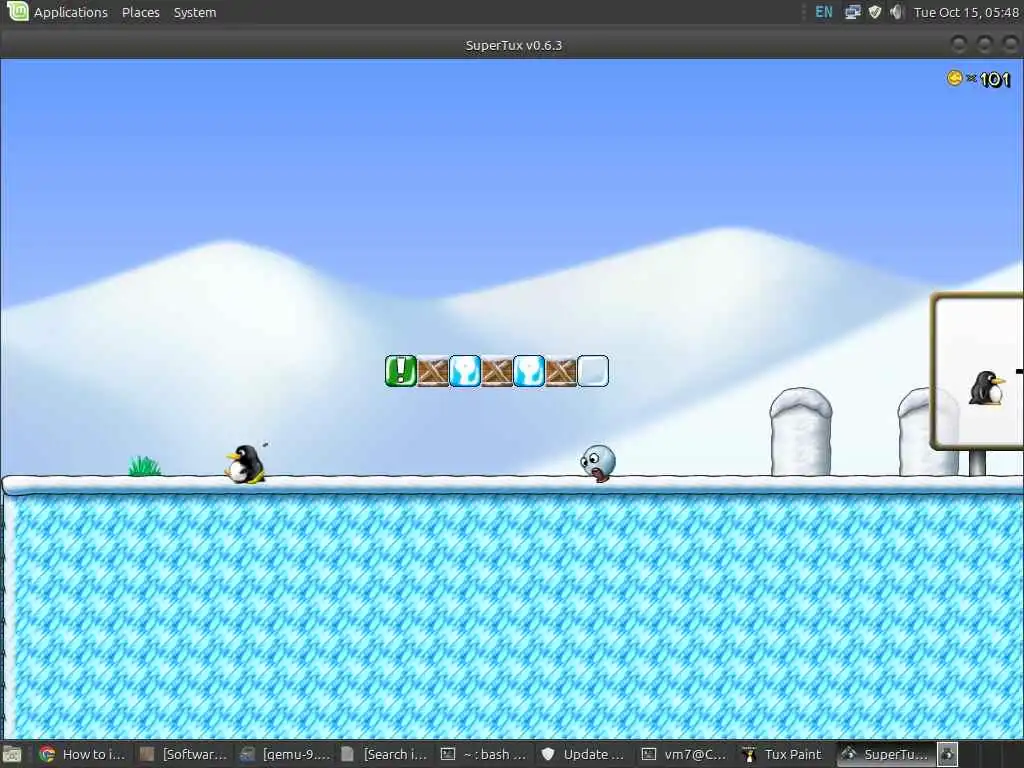
Task: Click the coin count value 101
Action: click(995, 80)
